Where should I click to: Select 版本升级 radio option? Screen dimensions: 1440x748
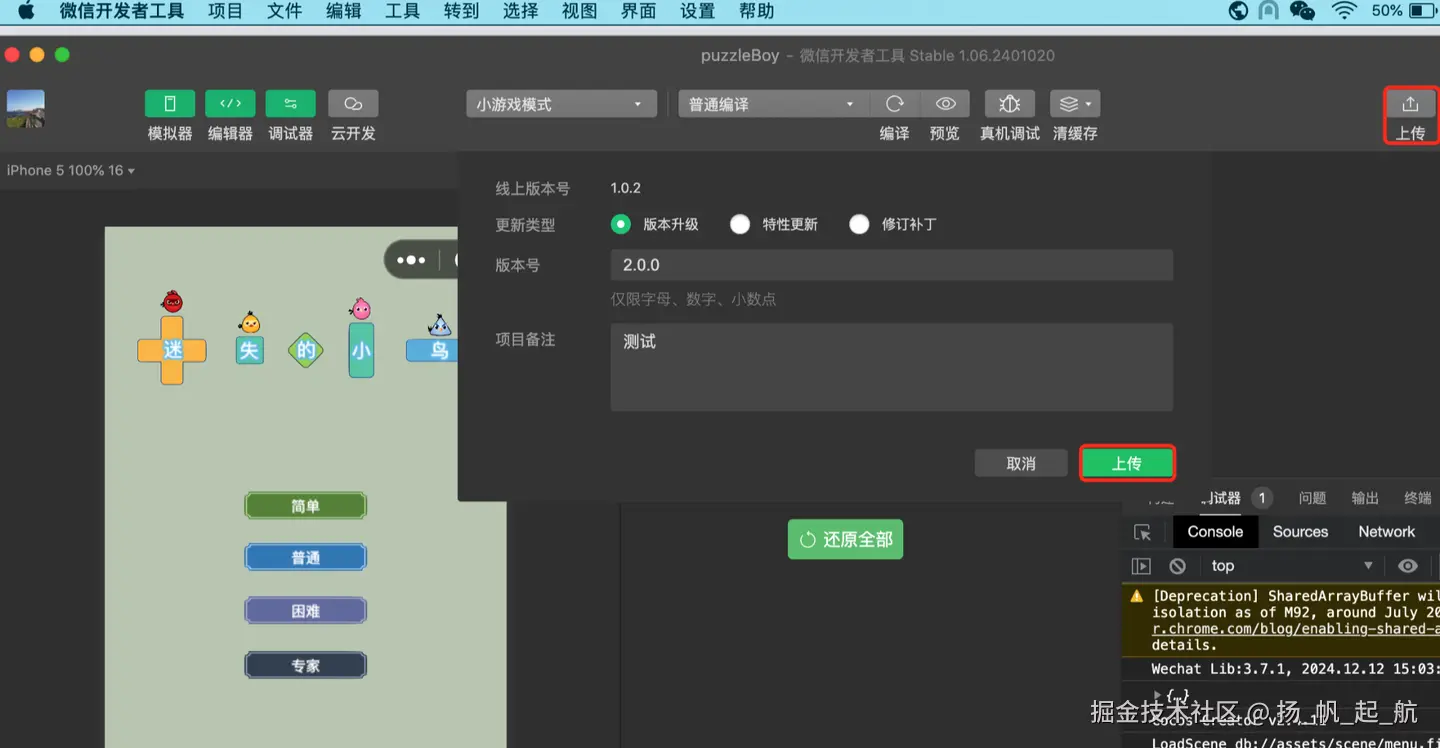tap(621, 224)
